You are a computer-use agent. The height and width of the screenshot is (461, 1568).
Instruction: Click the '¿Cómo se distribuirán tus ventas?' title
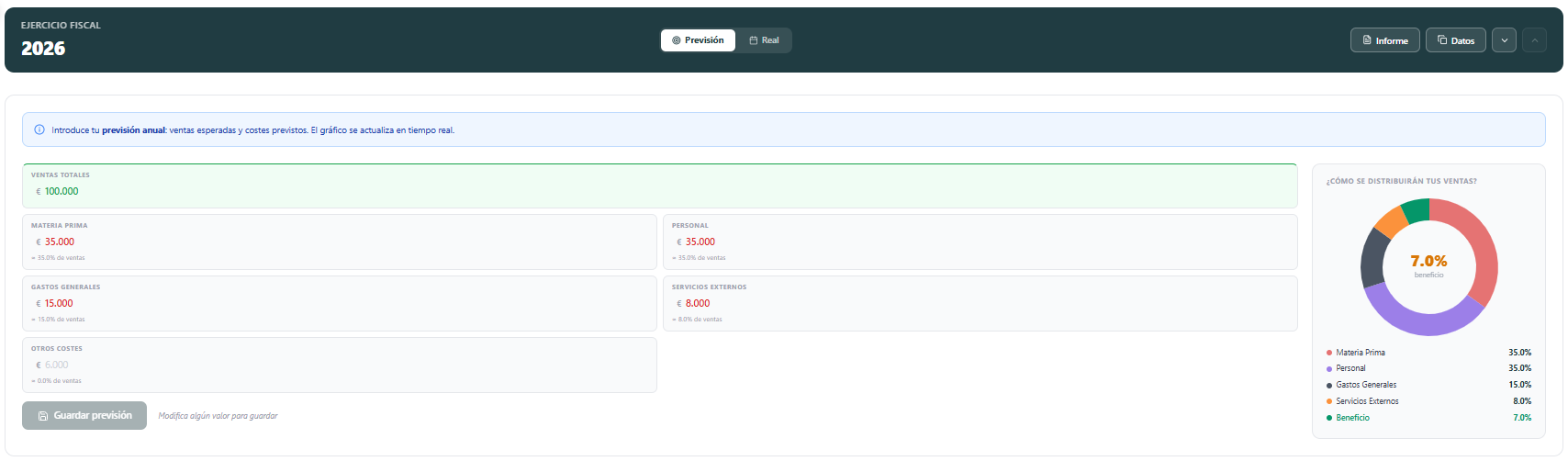tap(1401, 181)
